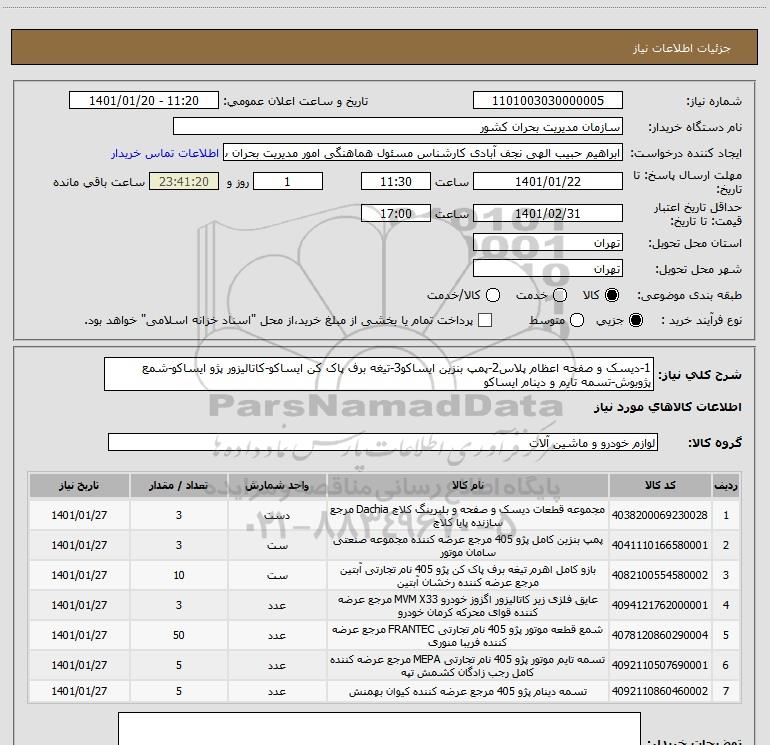Click the 11:30 response time field
The height and width of the screenshot is (745, 770).
click(x=396, y=182)
